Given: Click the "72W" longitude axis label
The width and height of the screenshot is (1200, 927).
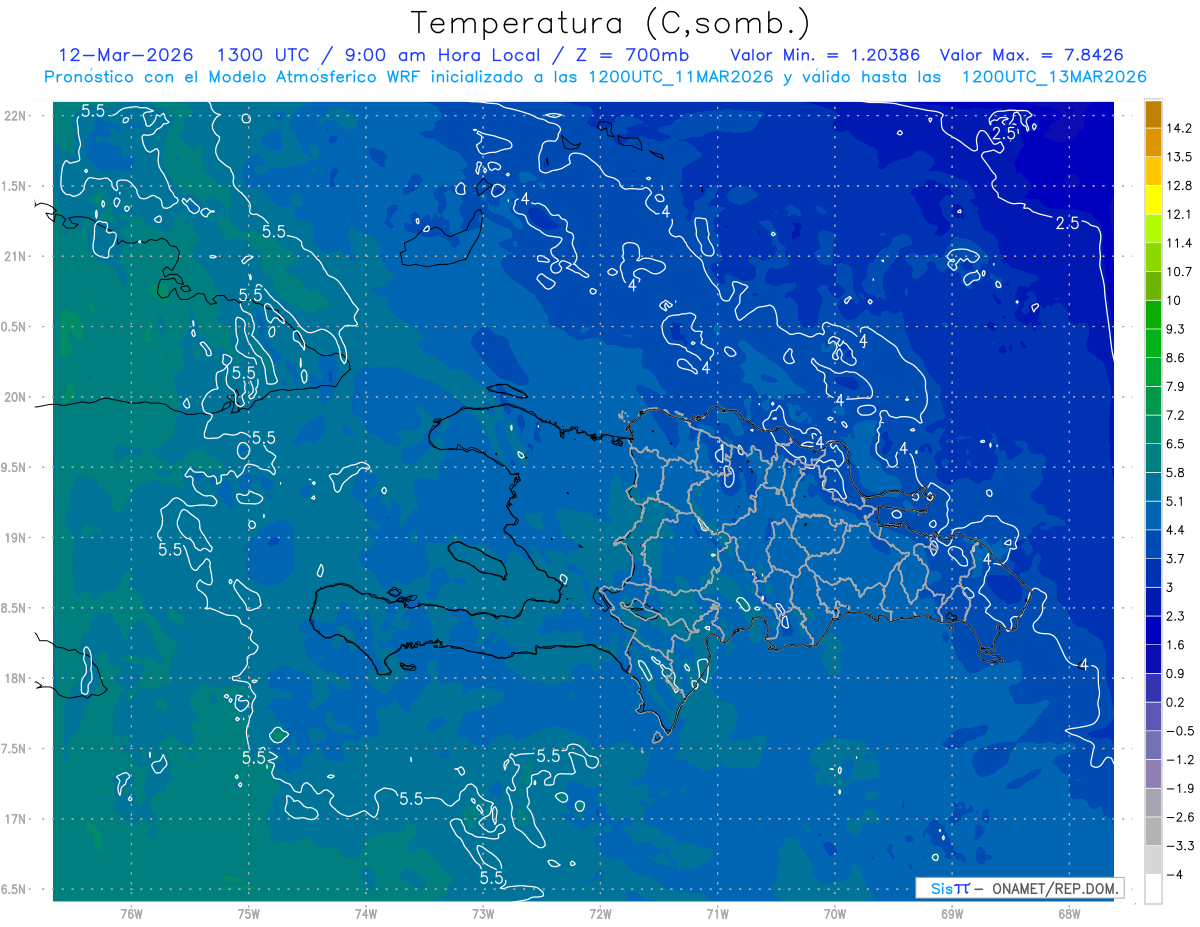Looking at the screenshot, I should [x=600, y=913].
